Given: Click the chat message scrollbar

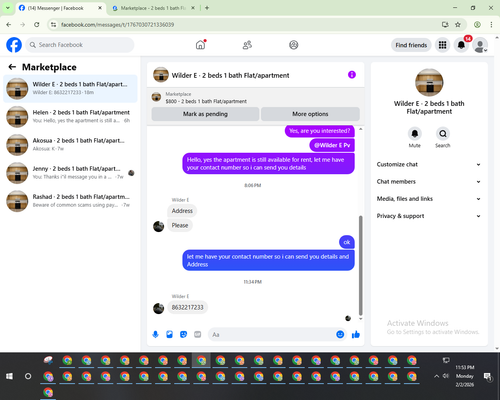Looking at the screenshot, I should (x=360, y=265).
